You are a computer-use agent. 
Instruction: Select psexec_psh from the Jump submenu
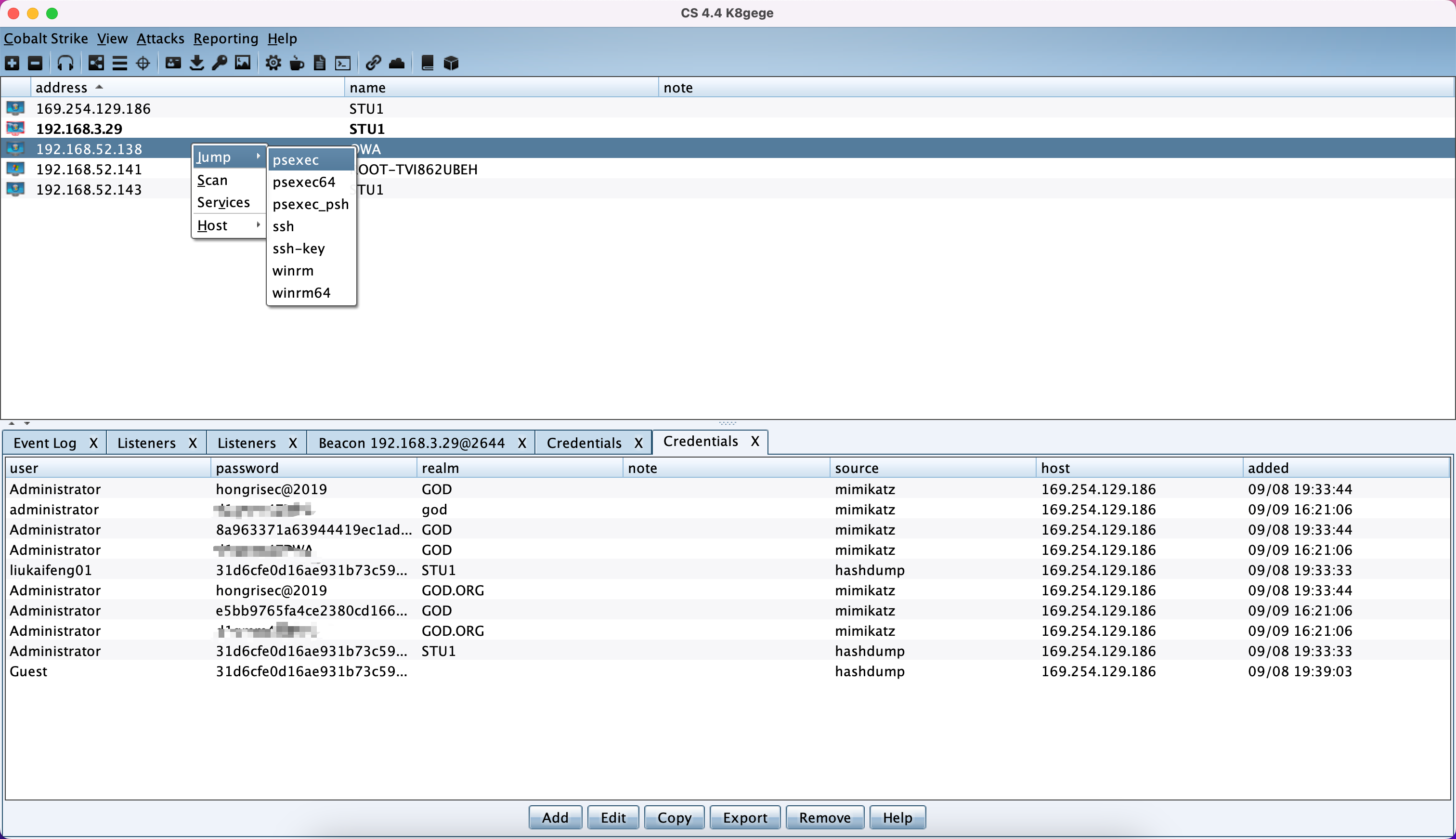(311, 204)
